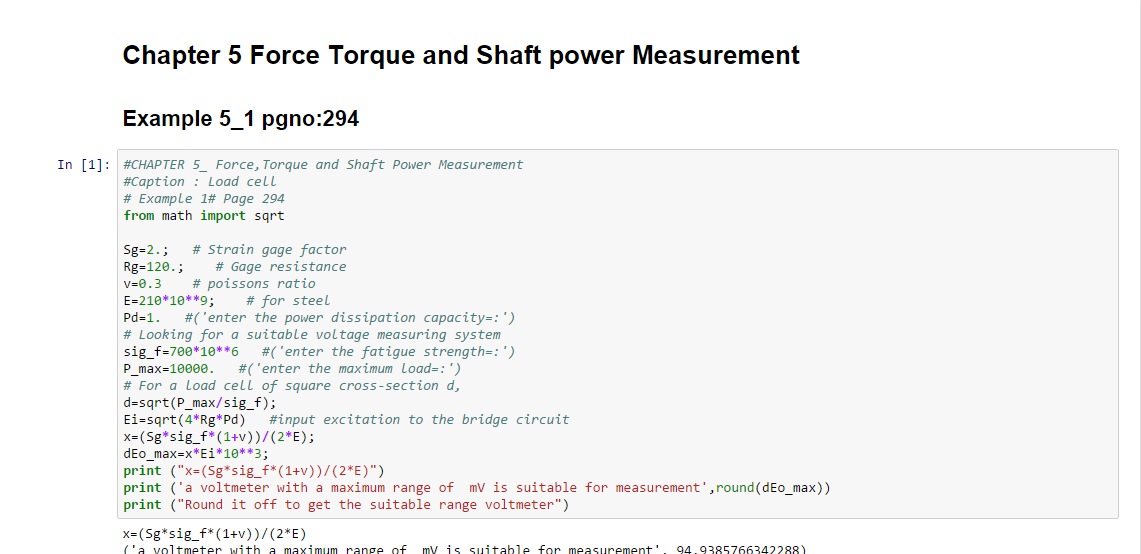The image size is (1141, 554).
Task: Click the '#CHAPTER 5_ Force,Torque' comment line
Action: click(x=323, y=165)
